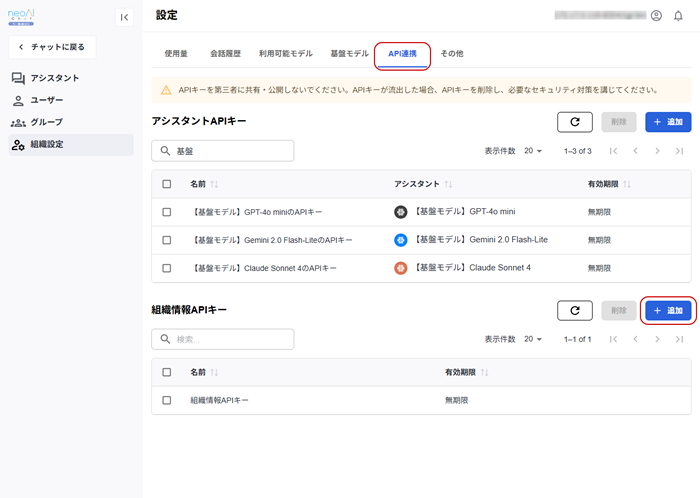Sort assistant keys by アシスタント column
700x498 pixels.
coord(448,184)
